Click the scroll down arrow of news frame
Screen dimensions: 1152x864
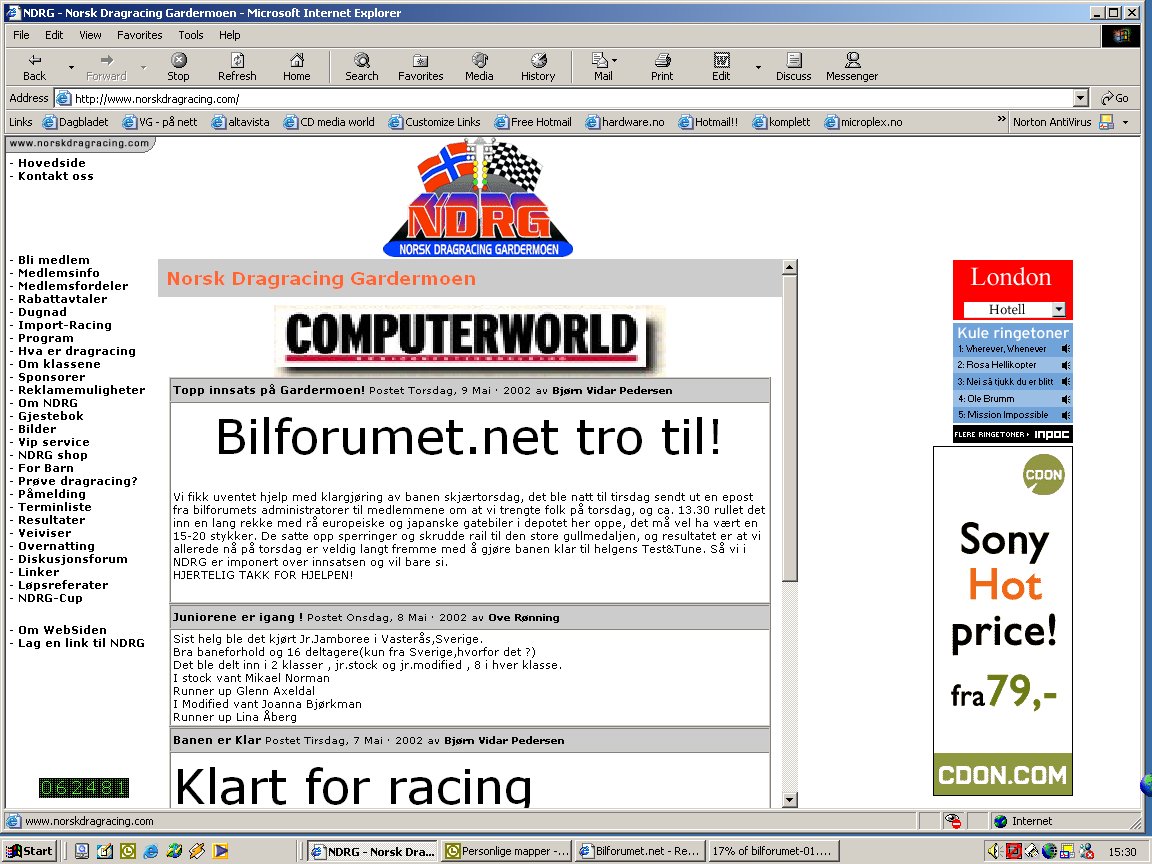point(790,800)
